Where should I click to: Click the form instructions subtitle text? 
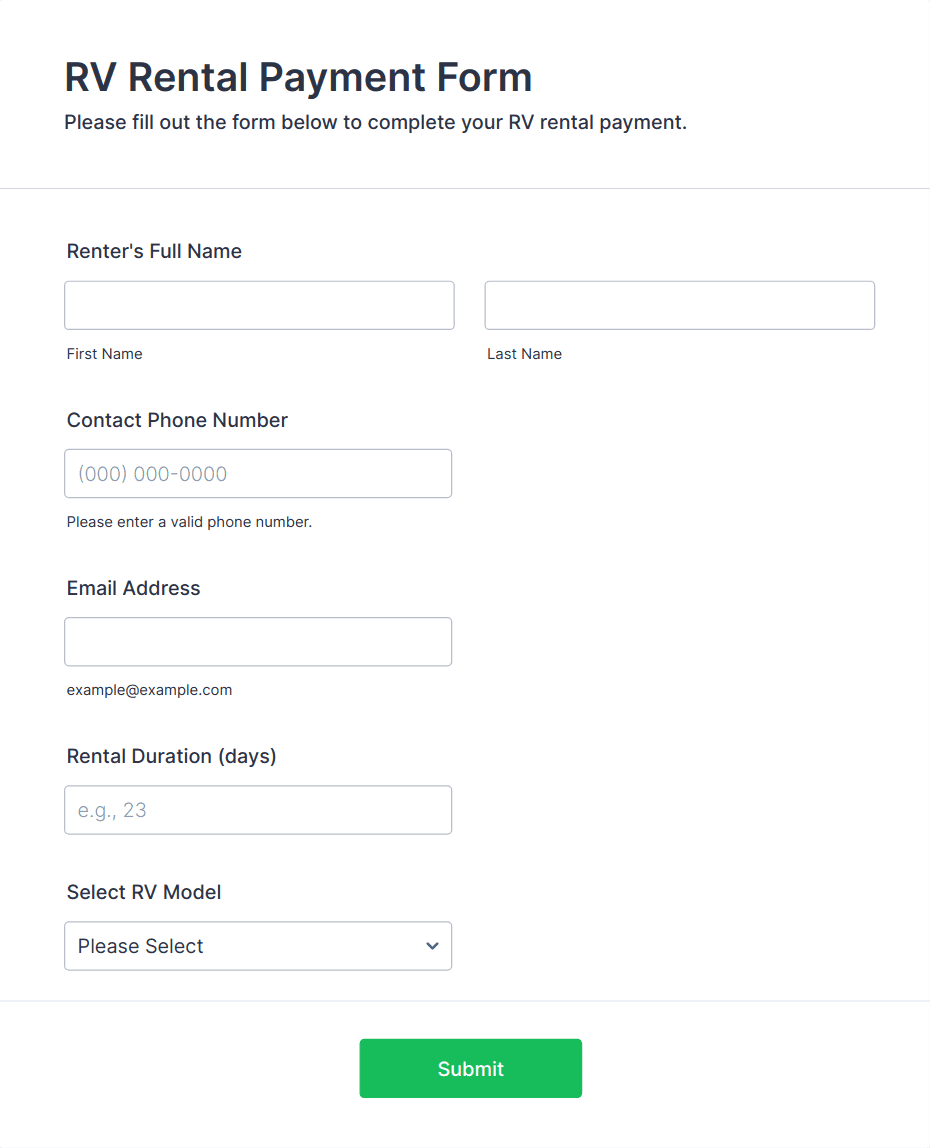(x=375, y=123)
